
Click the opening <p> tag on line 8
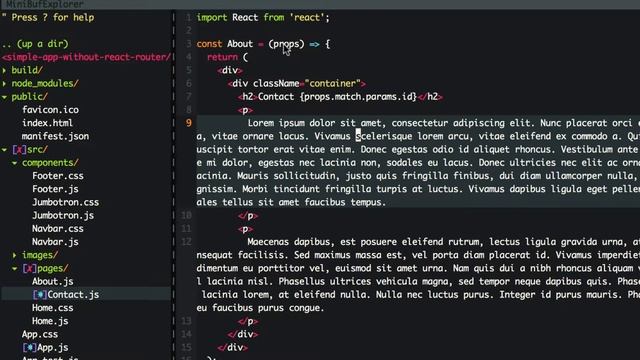(x=245, y=110)
